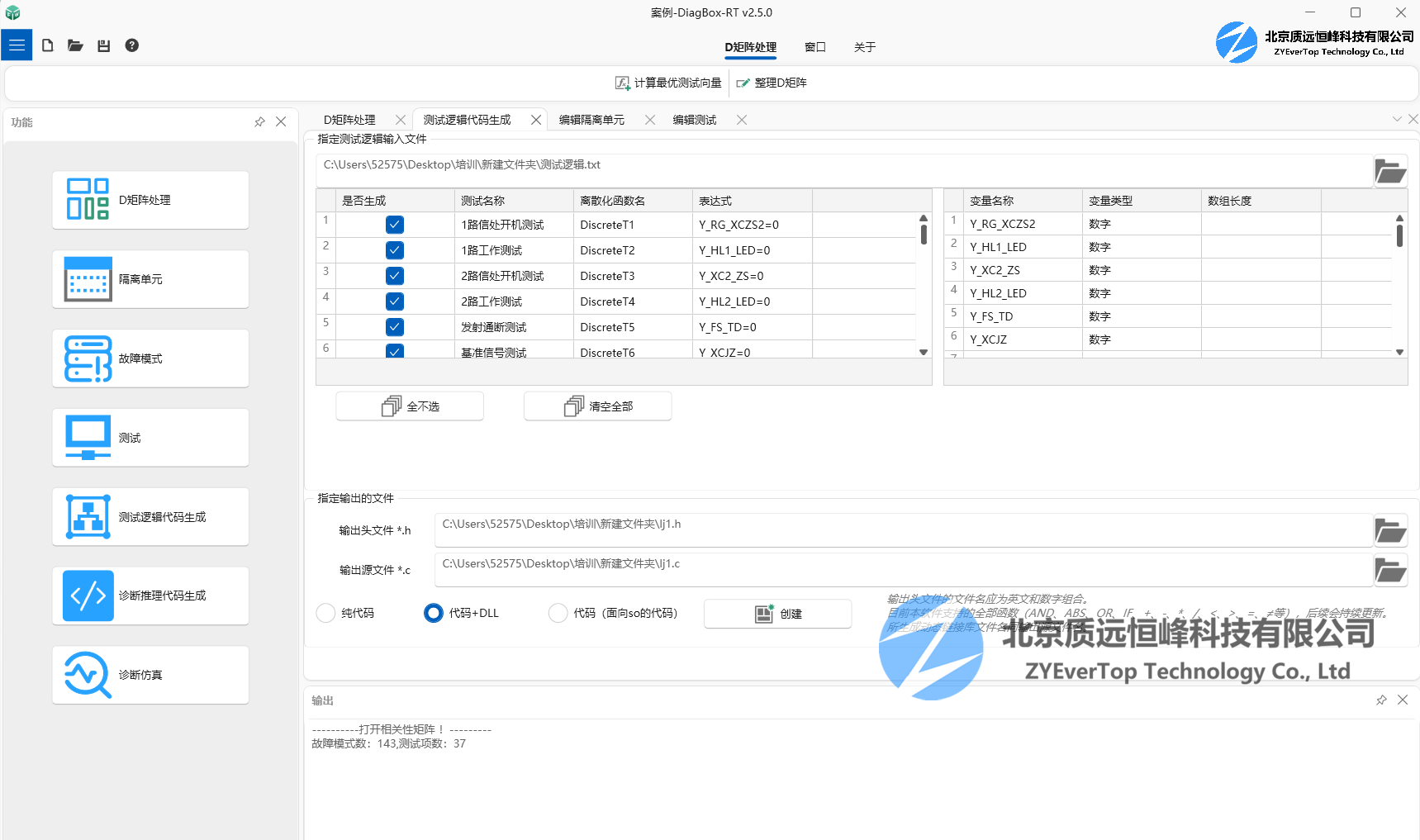The image size is (1420, 840).
Task: Browse for output header .h file
Action: (x=1390, y=530)
